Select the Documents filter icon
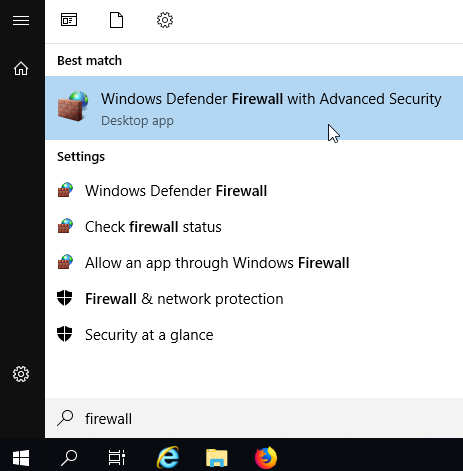This screenshot has height=471, width=463. pyautogui.click(x=116, y=20)
